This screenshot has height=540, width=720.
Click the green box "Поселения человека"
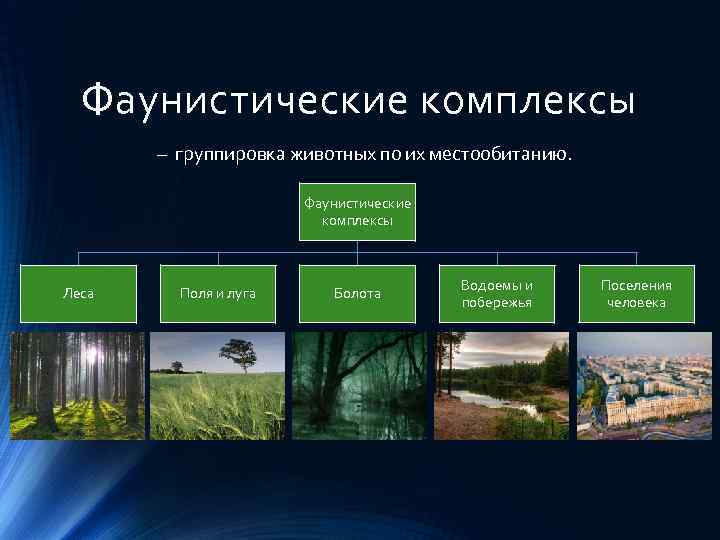pos(636,294)
